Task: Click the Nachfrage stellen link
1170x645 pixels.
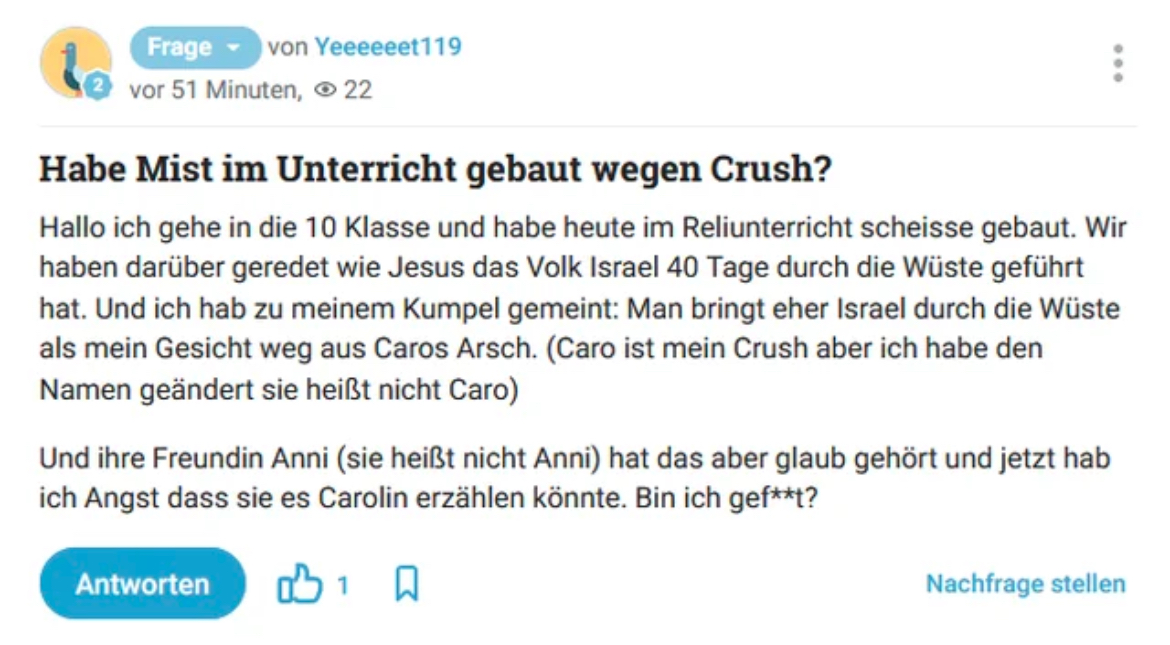Action: click(1025, 584)
